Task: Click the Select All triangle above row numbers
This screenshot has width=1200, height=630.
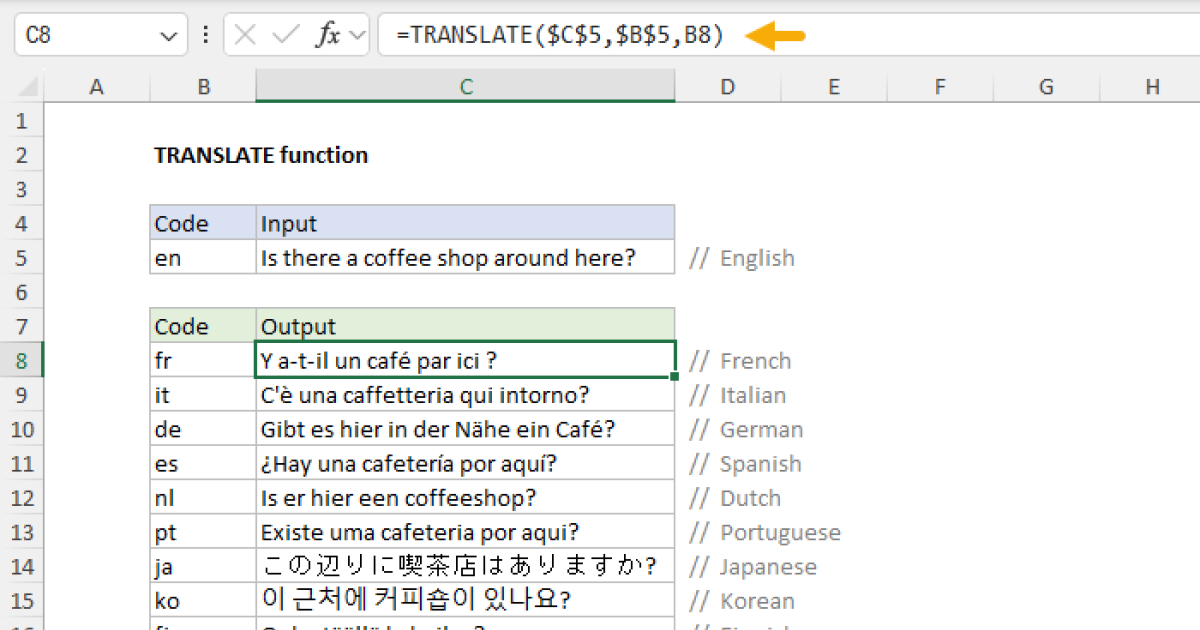Action: [24, 87]
